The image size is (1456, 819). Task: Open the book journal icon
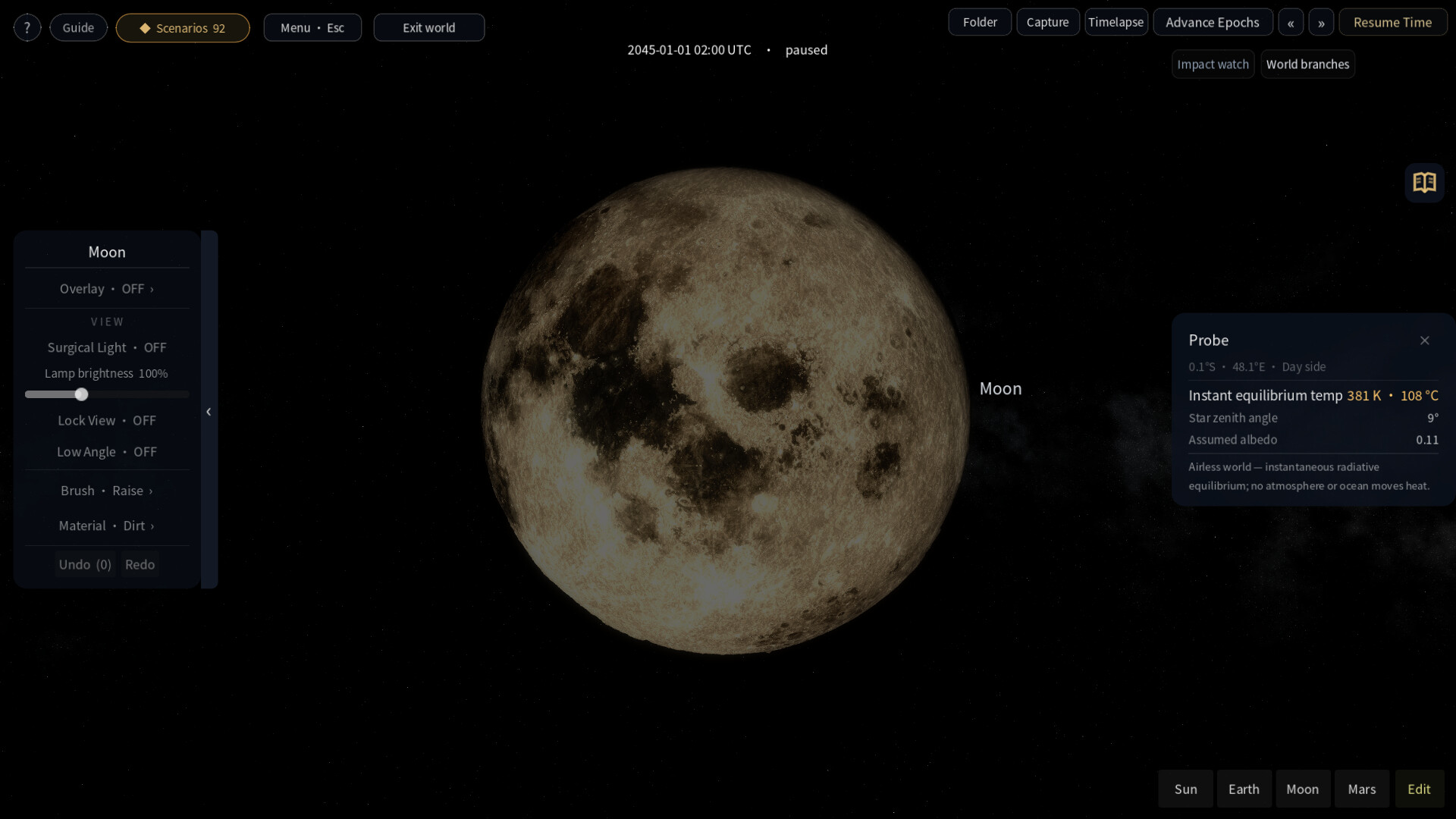pos(1424,183)
